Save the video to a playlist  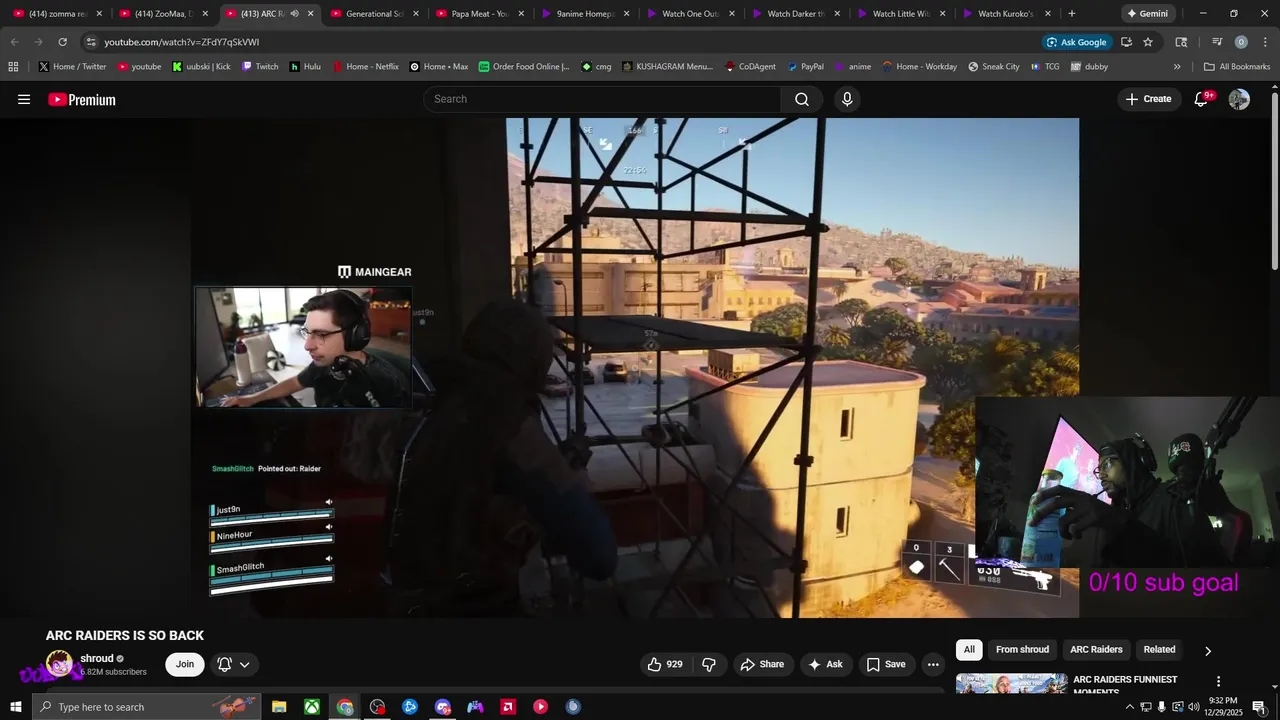pyautogui.click(x=886, y=664)
